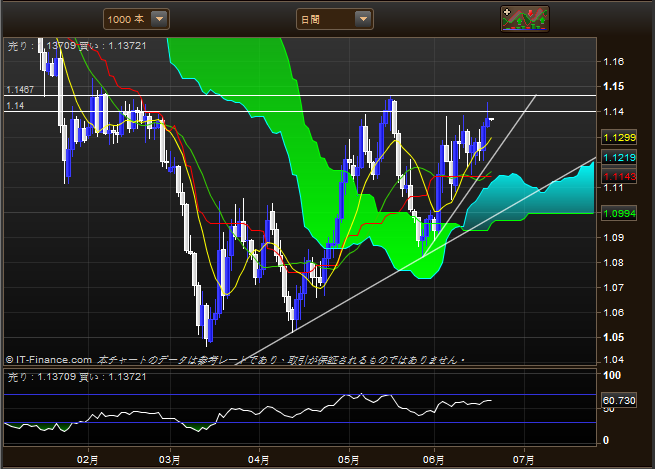Click the 06月 time axis label
Viewport: 655px width, 469px height.
[x=434, y=460]
